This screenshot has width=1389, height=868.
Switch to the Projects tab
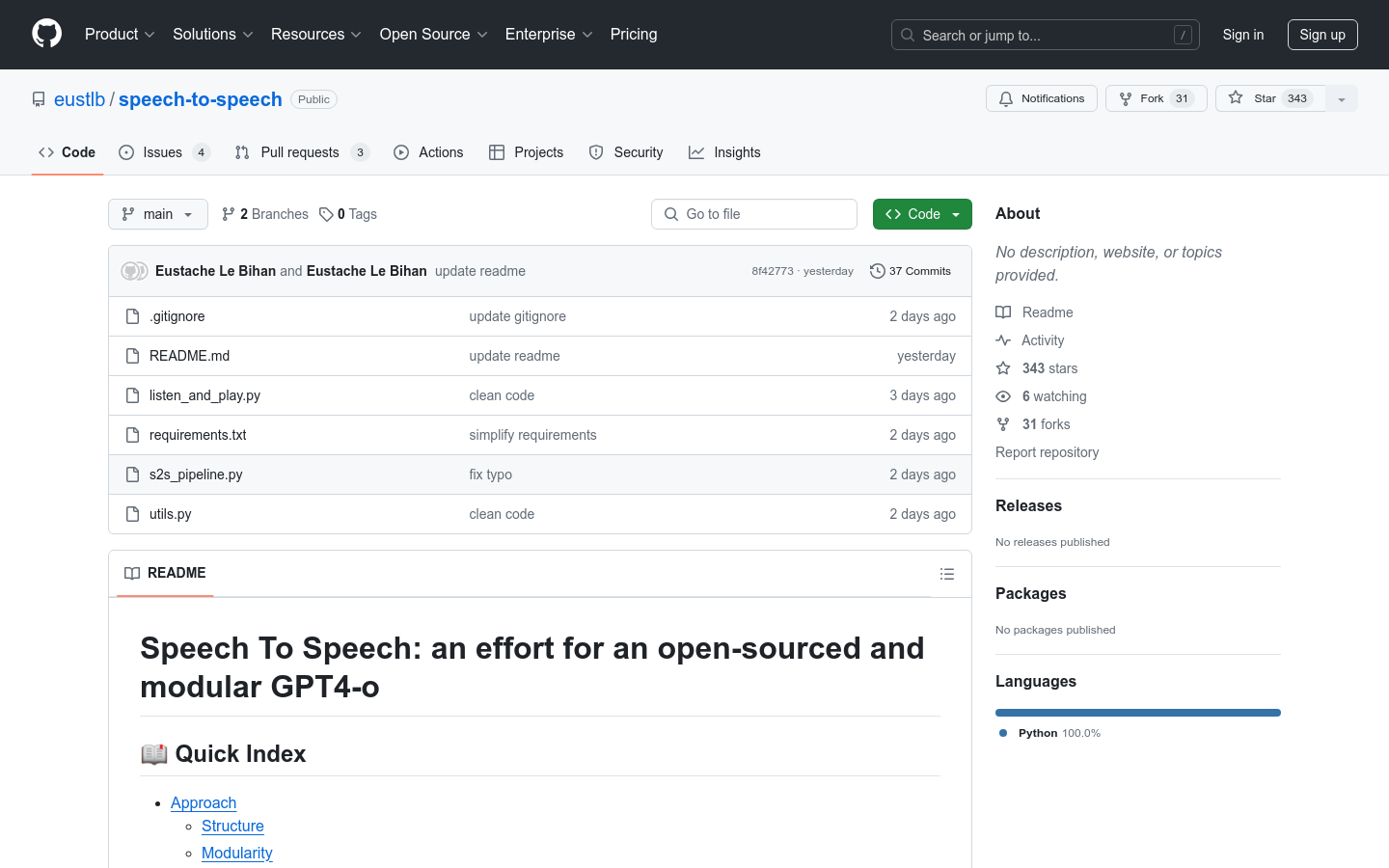tap(527, 152)
